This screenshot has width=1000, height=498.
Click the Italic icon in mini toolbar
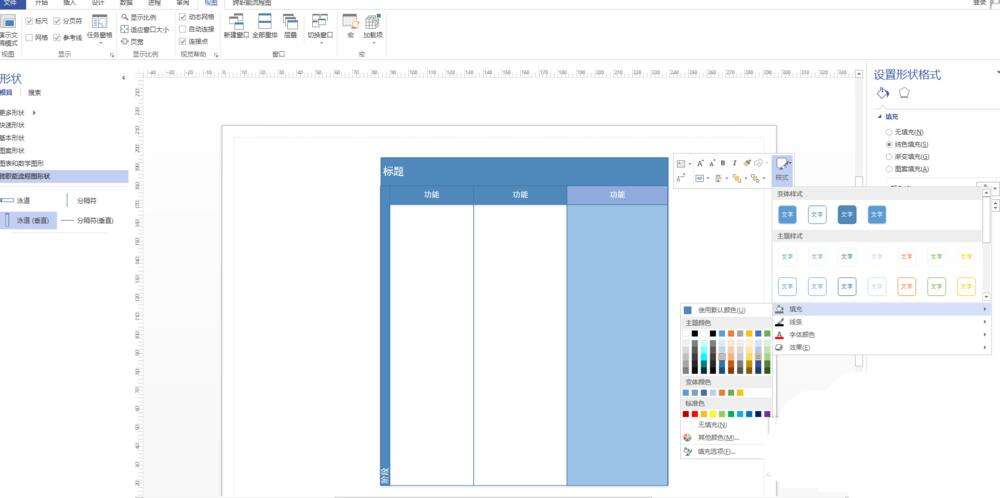click(734, 163)
